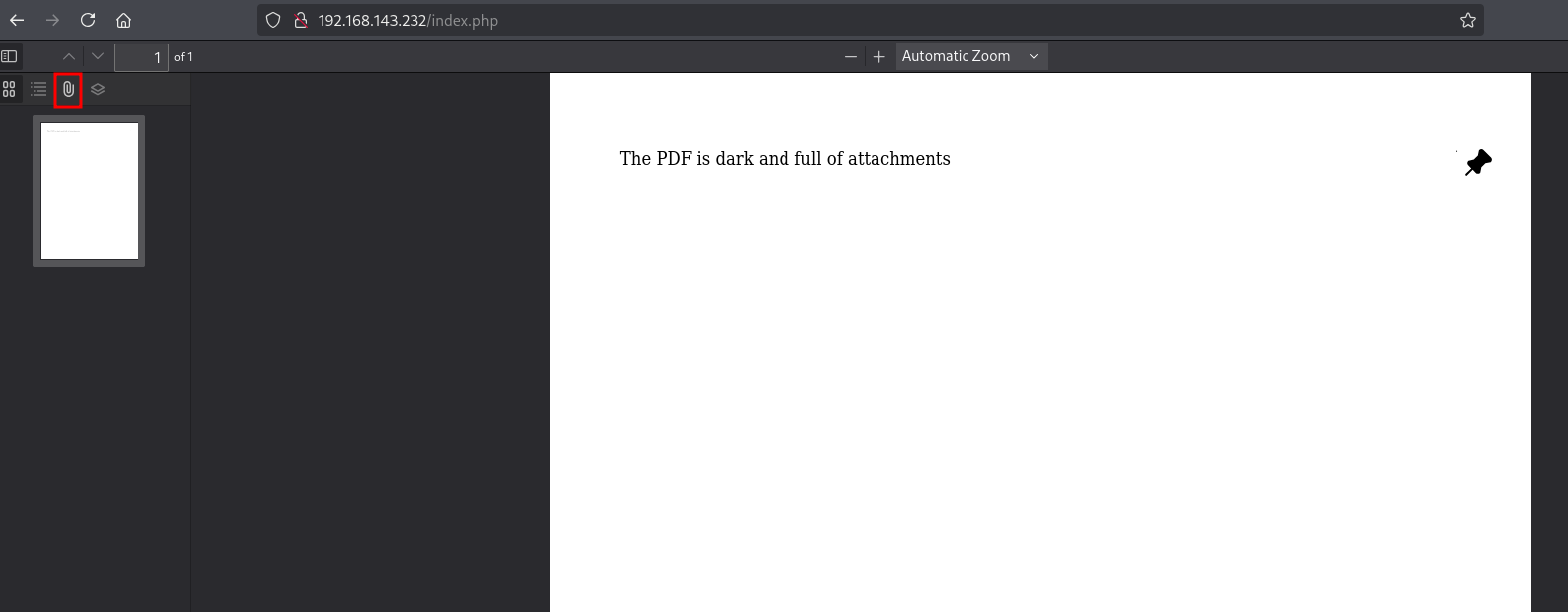This screenshot has height=612, width=1568.
Task: Expand the Automatic Zoom dropdown
Action: coord(970,57)
